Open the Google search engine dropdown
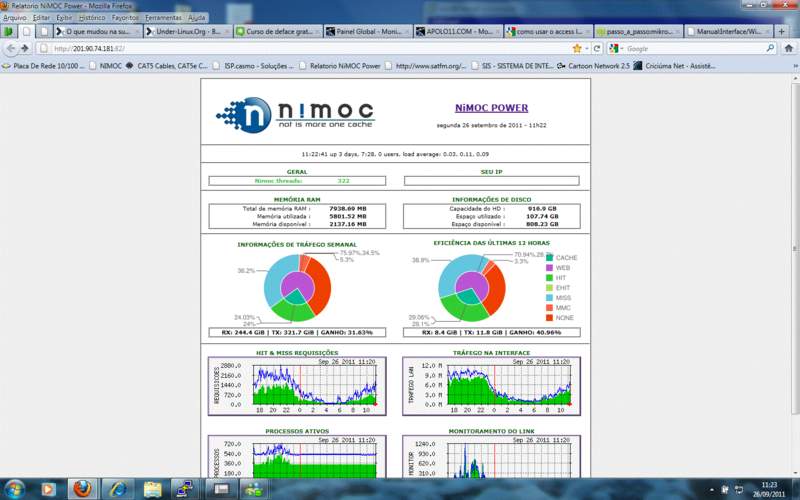Image resolution: width=800 pixels, height=500 pixels. click(615, 48)
